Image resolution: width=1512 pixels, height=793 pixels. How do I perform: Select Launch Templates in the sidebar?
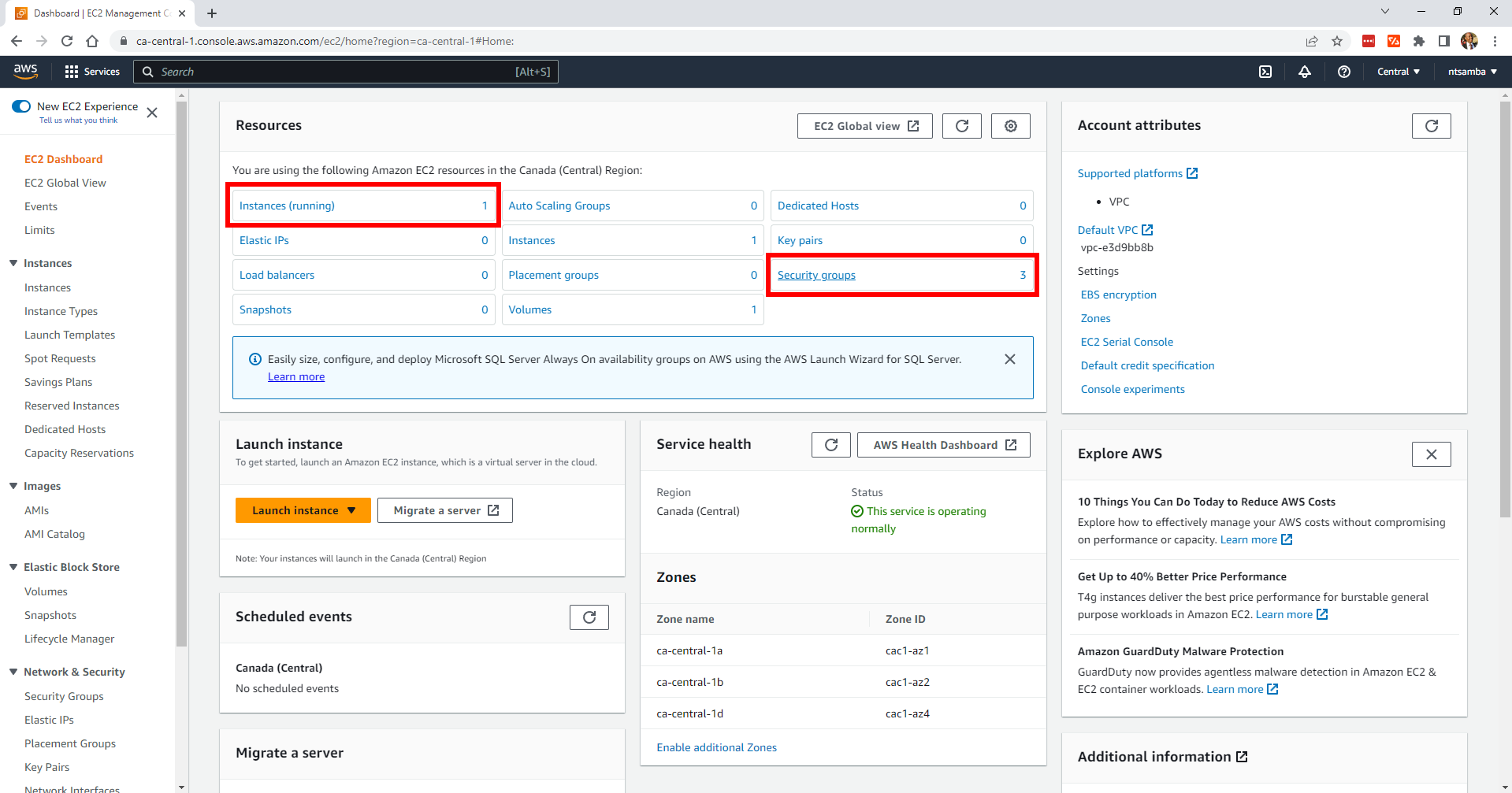pyautogui.click(x=69, y=335)
